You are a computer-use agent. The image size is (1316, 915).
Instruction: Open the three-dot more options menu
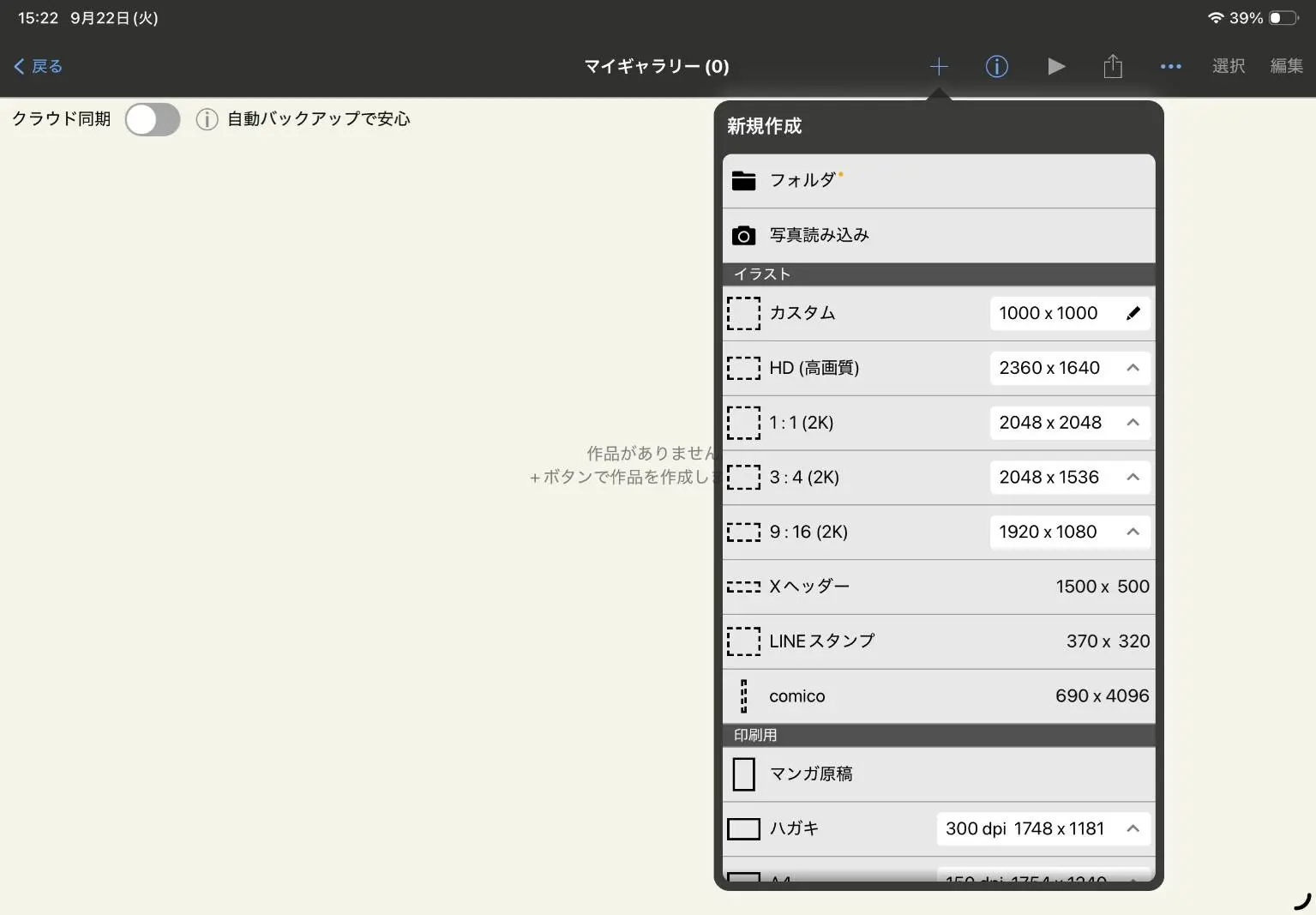pyautogui.click(x=1170, y=66)
